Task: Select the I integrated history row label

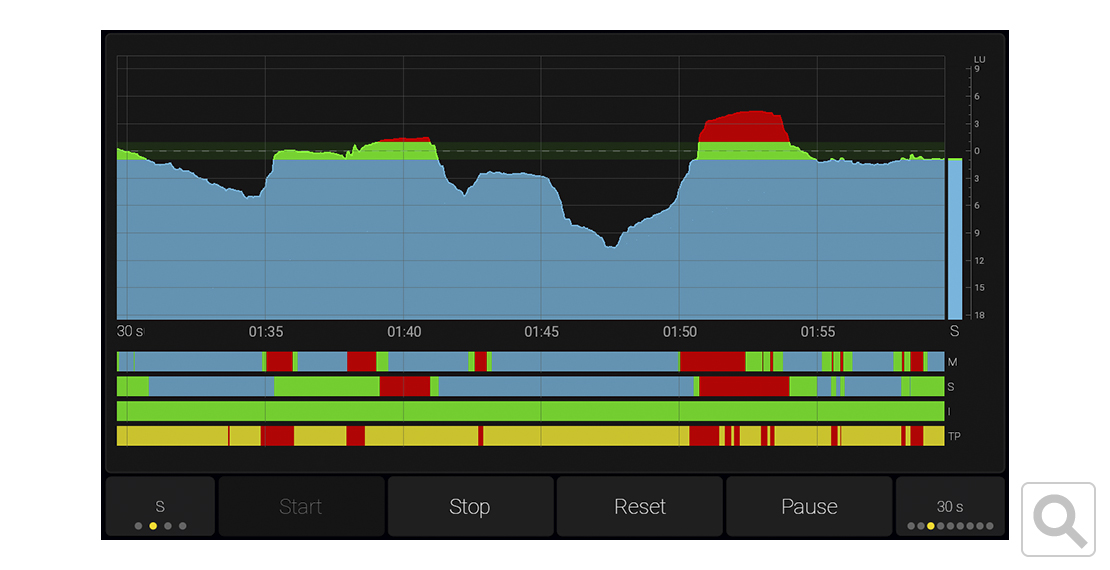Action: tap(950, 411)
